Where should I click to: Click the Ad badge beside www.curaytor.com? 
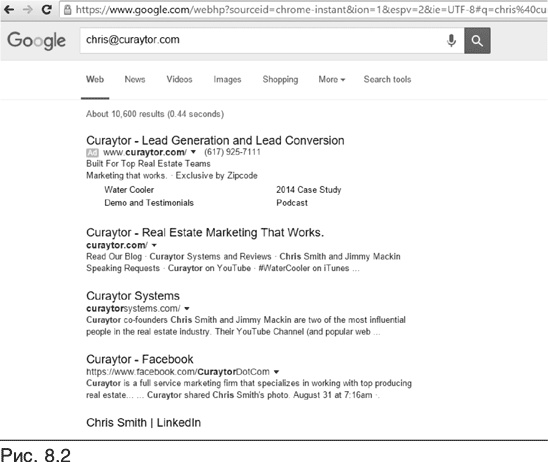92,152
